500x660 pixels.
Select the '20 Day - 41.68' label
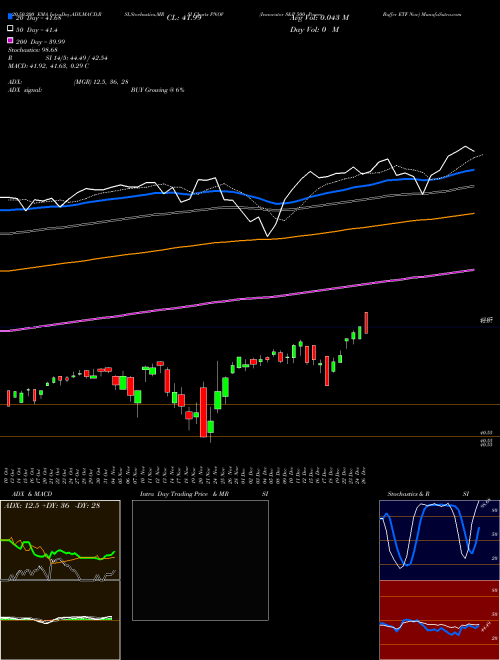[x=39, y=18]
